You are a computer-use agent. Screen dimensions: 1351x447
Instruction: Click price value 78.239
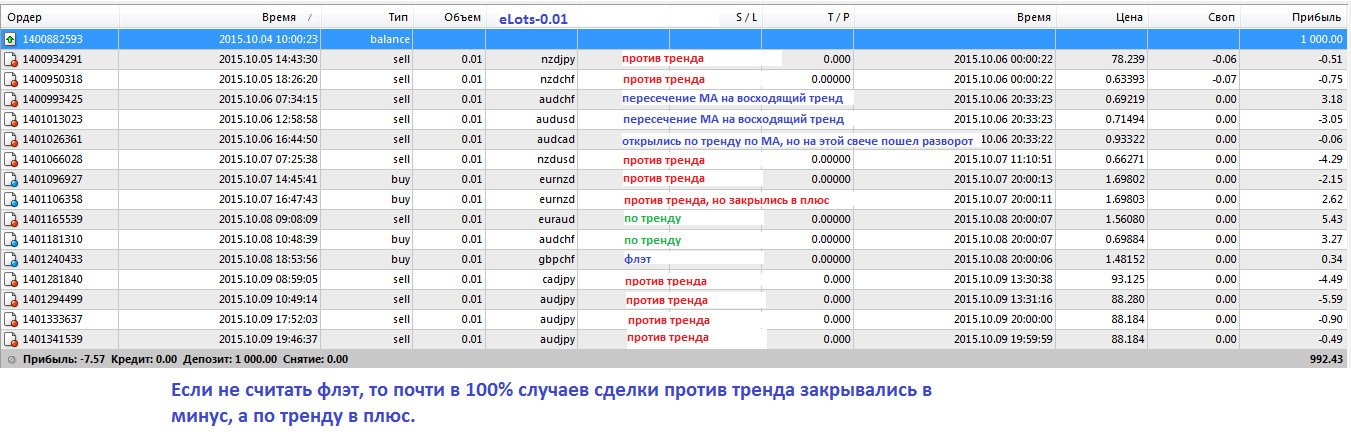[x=1128, y=59]
